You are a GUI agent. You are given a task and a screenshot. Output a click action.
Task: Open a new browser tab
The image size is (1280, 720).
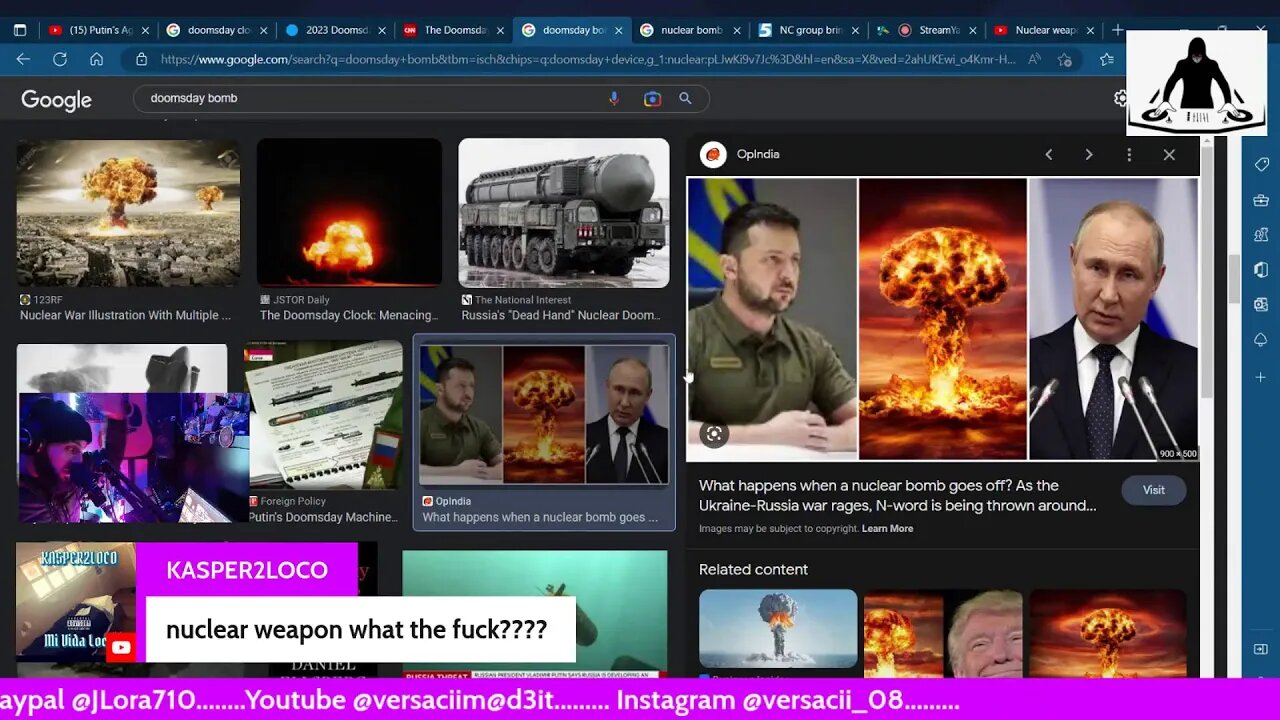tap(1117, 30)
